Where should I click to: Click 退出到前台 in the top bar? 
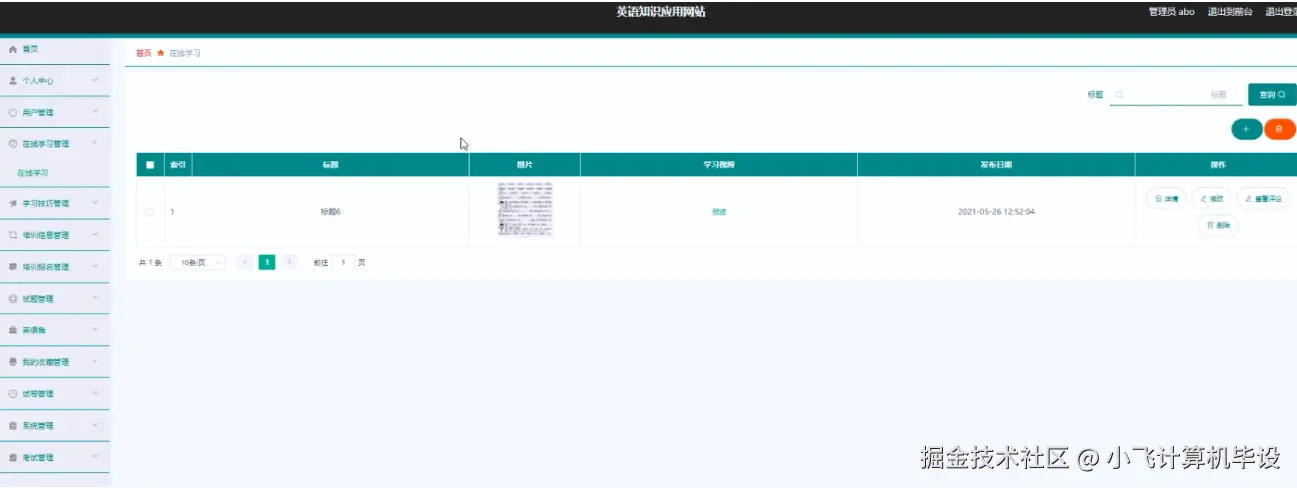[1229, 12]
